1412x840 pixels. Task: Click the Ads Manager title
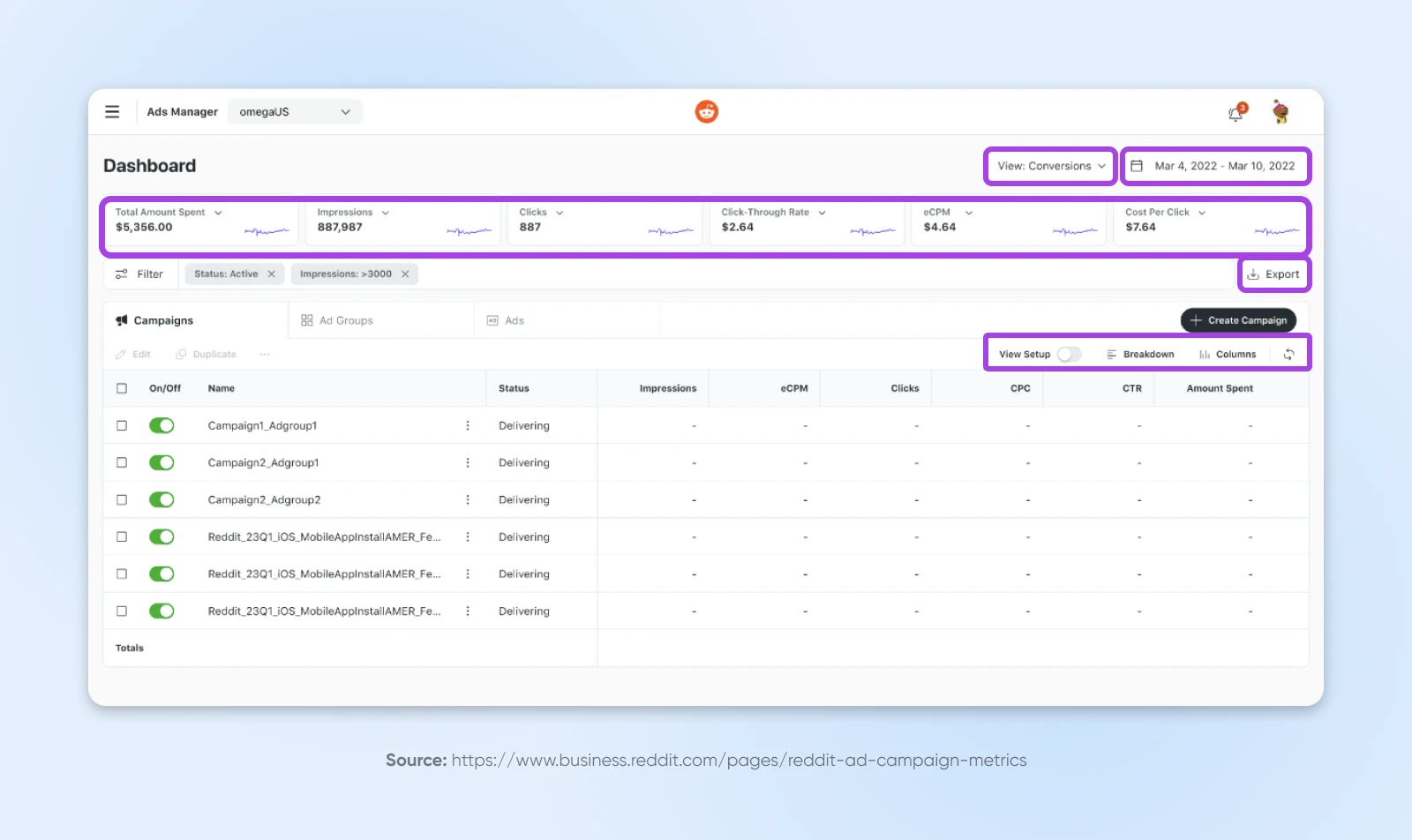(x=182, y=112)
